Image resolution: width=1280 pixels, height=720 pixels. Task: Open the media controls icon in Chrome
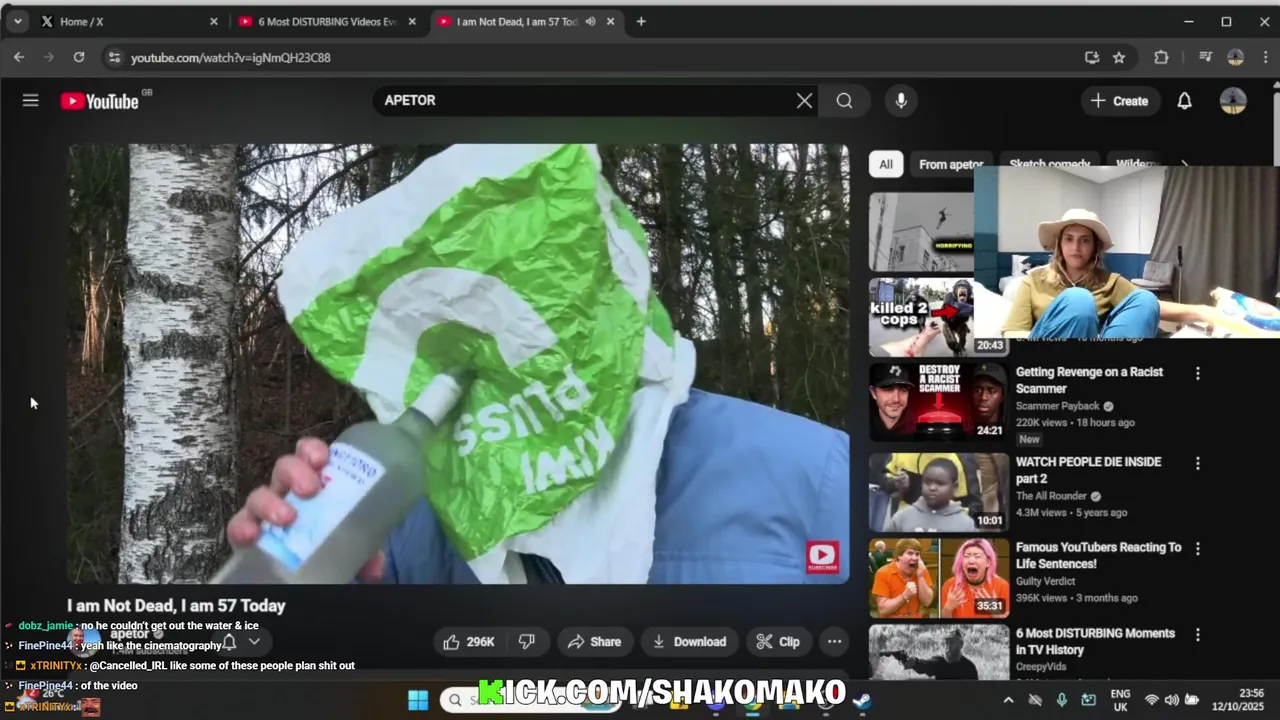(x=1205, y=57)
